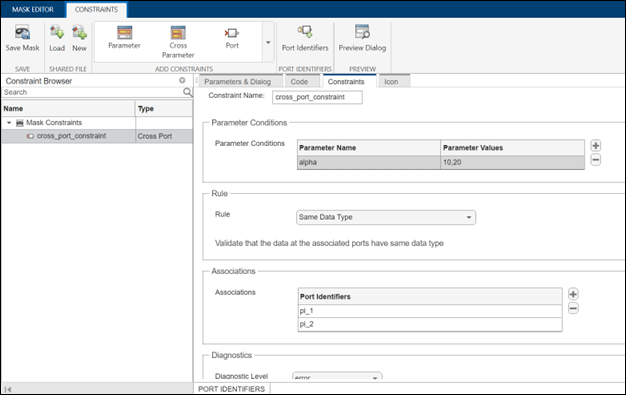Open Constraint Browser panel options circle
626x395 pixels.
pos(182,80)
